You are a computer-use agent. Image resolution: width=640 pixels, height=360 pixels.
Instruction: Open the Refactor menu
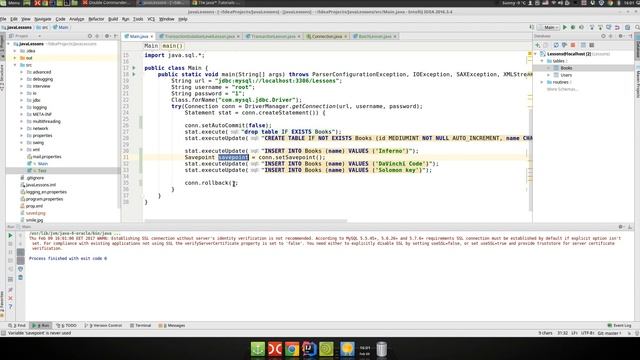(x=96, y=19)
